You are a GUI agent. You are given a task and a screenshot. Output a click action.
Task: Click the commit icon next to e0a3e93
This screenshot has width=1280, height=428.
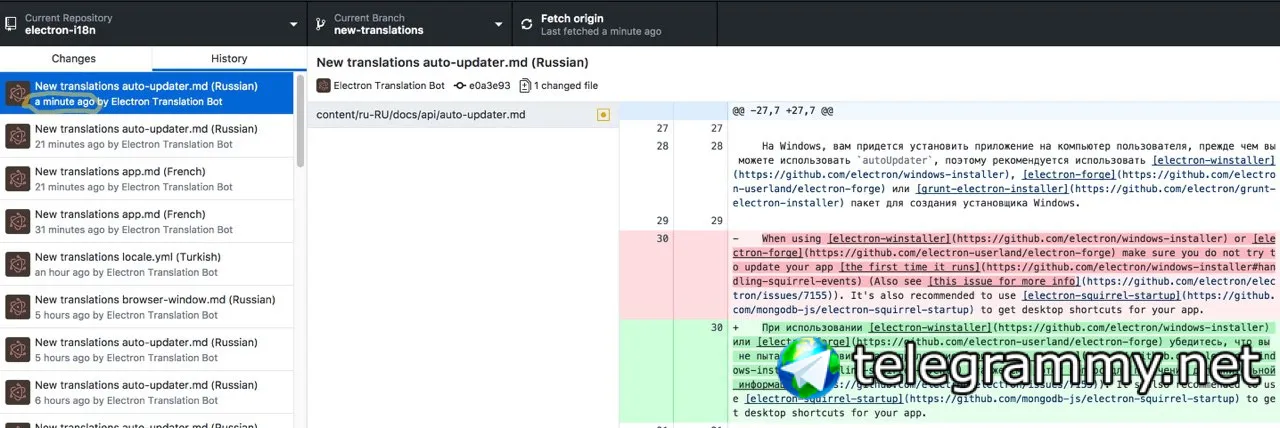[459, 86]
